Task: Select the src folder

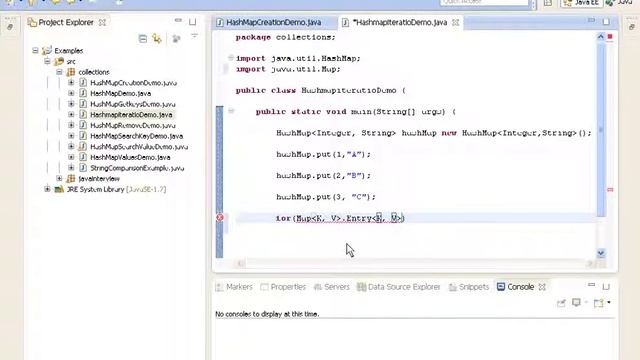Action: (x=71, y=61)
